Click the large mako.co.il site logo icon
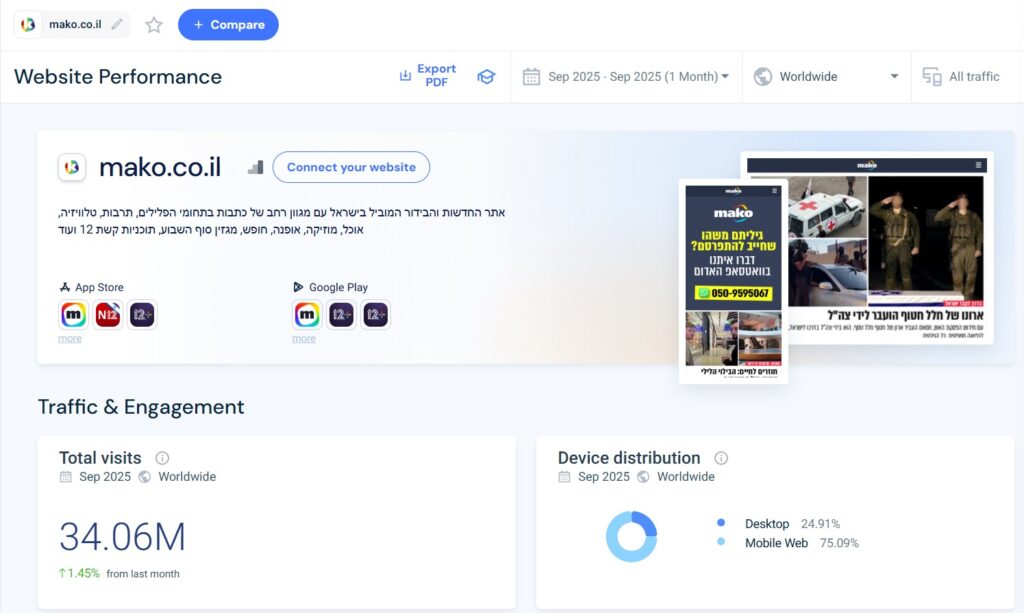 click(x=72, y=167)
